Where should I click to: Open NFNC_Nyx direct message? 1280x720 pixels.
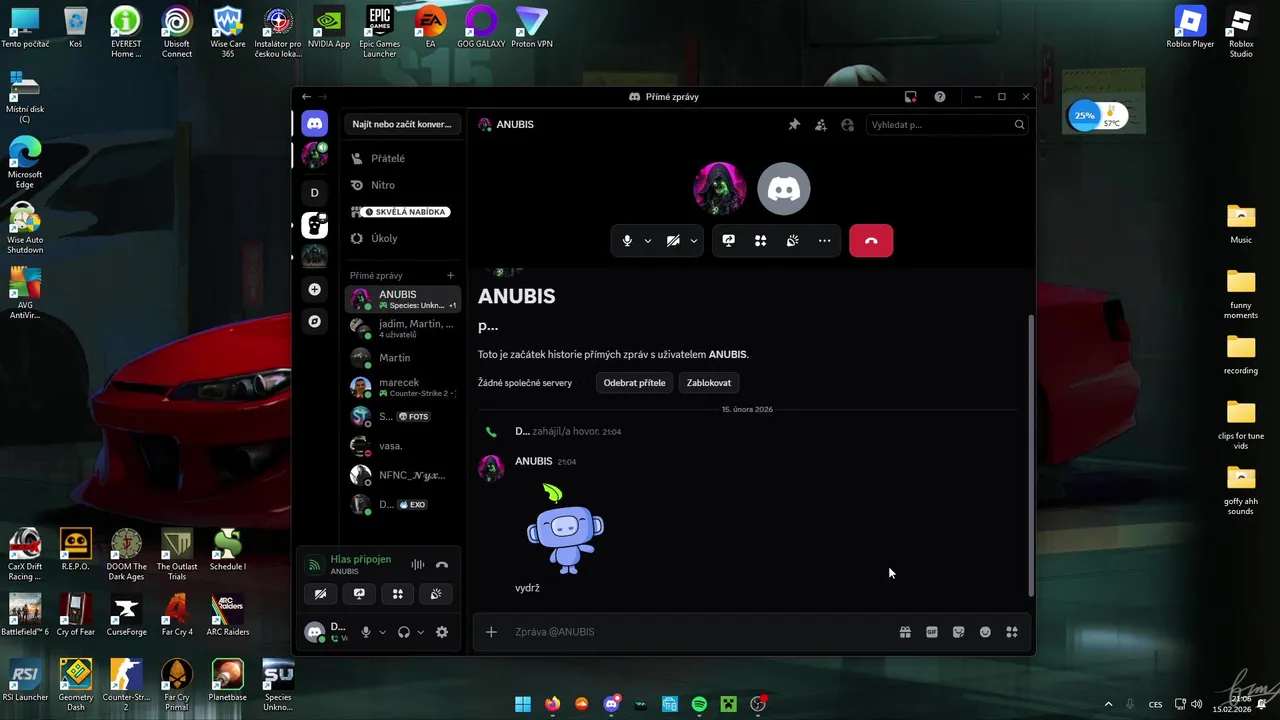click(403, 475)
